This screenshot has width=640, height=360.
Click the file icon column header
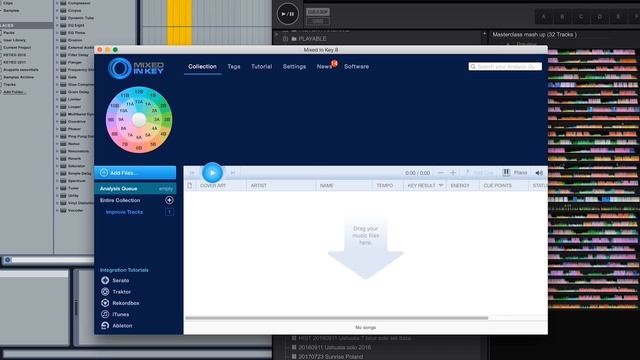coord(190,185)
